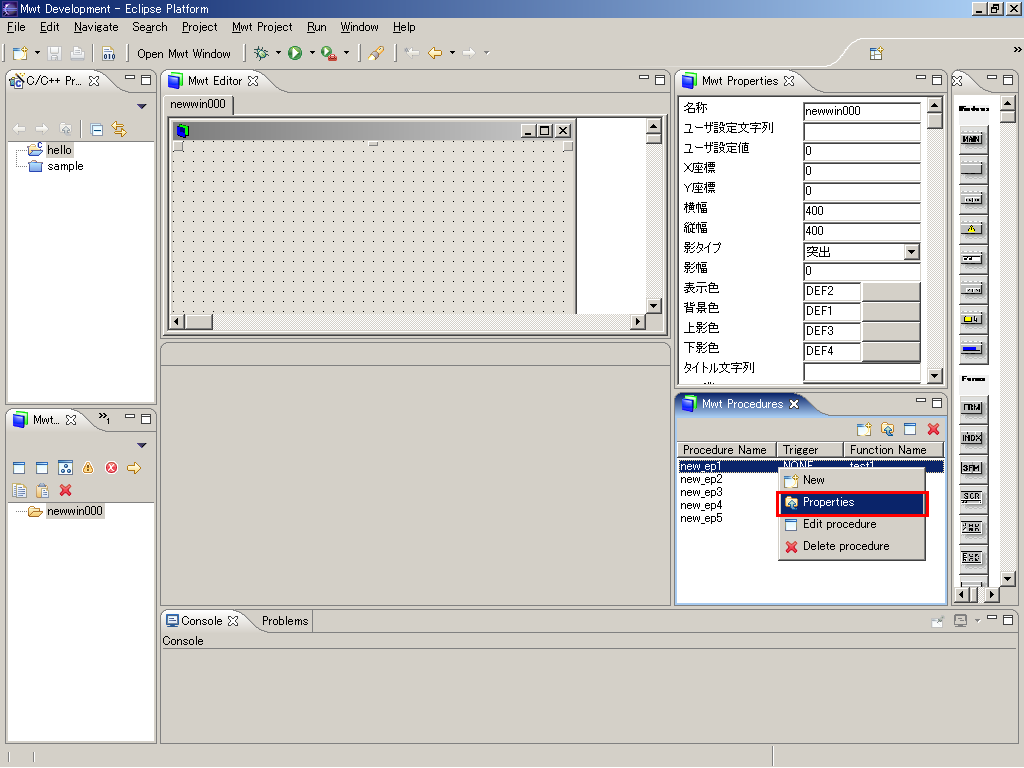Select the INDX widget in palette

click(972, 438)
